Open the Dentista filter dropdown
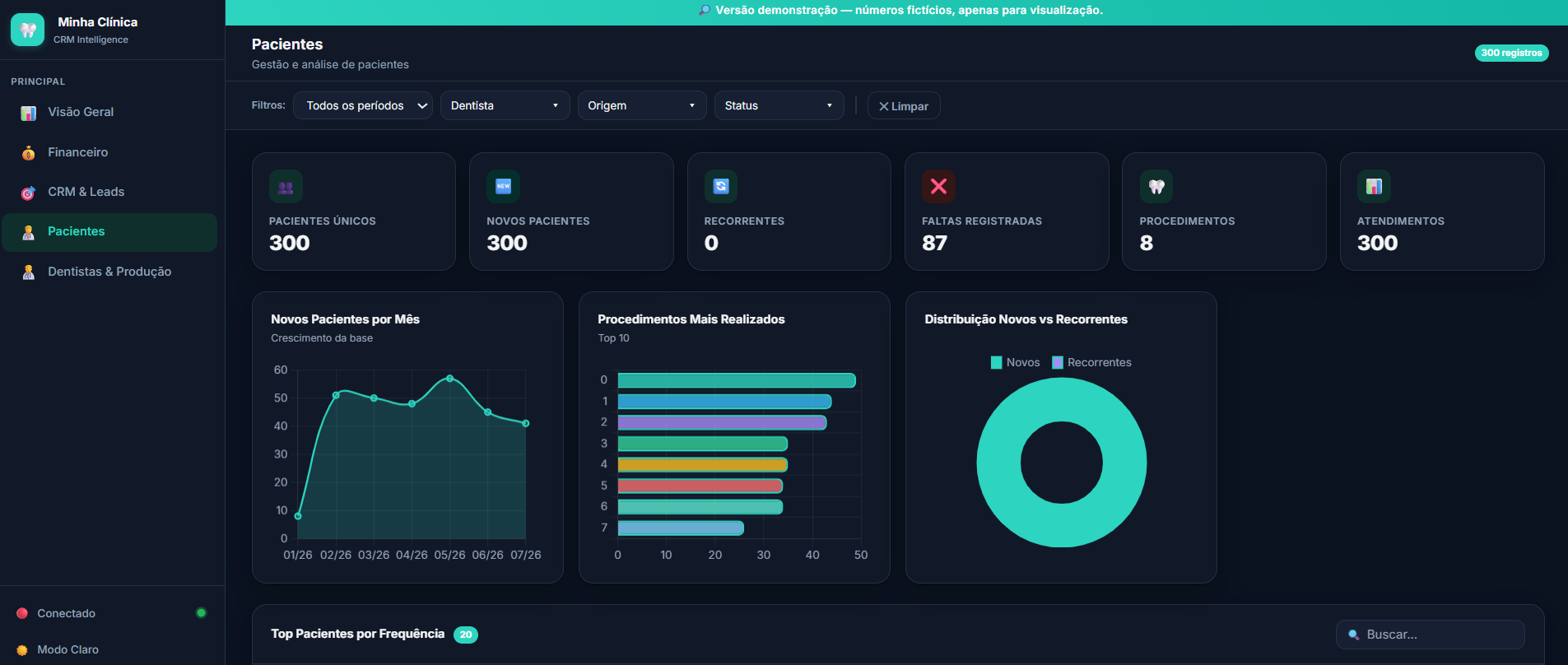Viewport: 1568px width, 665px height. point(505,105)
